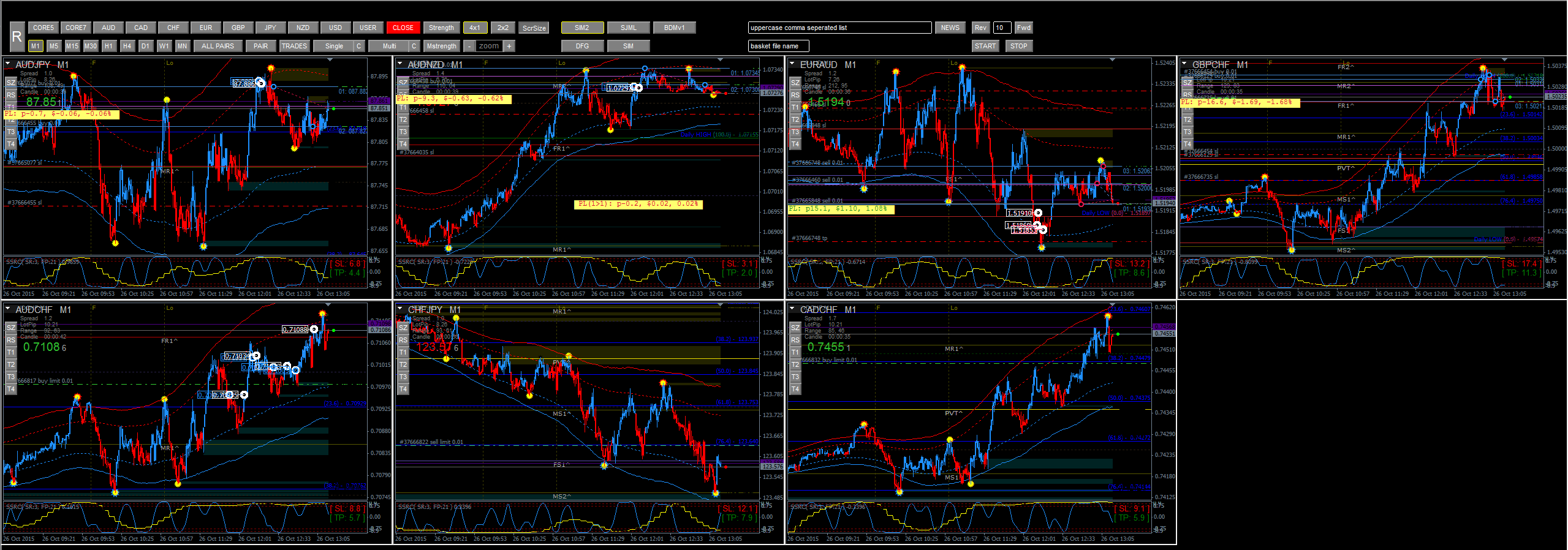Select the CORE5 pair group
This screenshot has height=550, width=1568.
pyautogui.click(x=43, y=28)
